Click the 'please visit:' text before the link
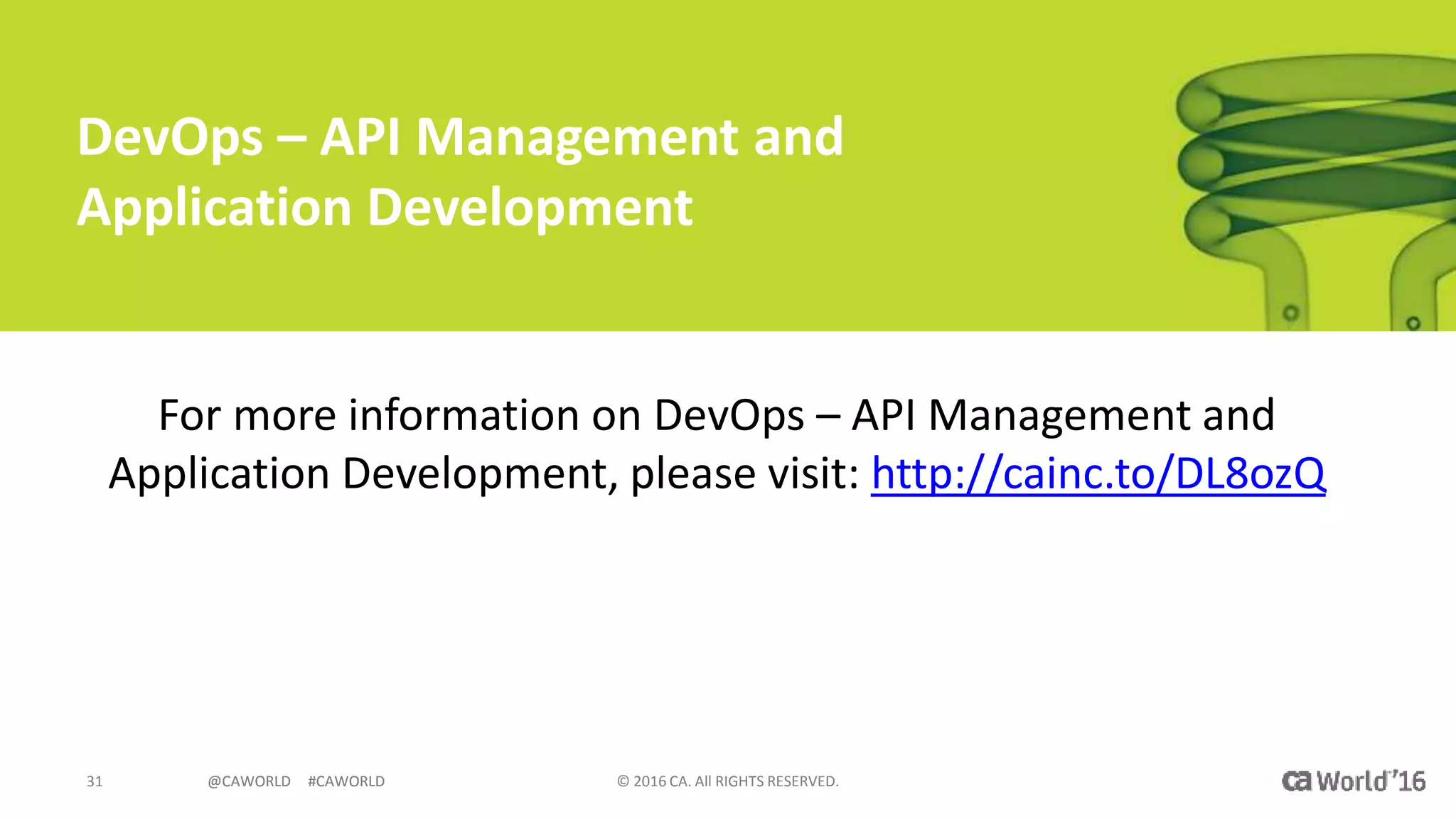The height and width of the screenshot is (819, 1456). [745, 473]
